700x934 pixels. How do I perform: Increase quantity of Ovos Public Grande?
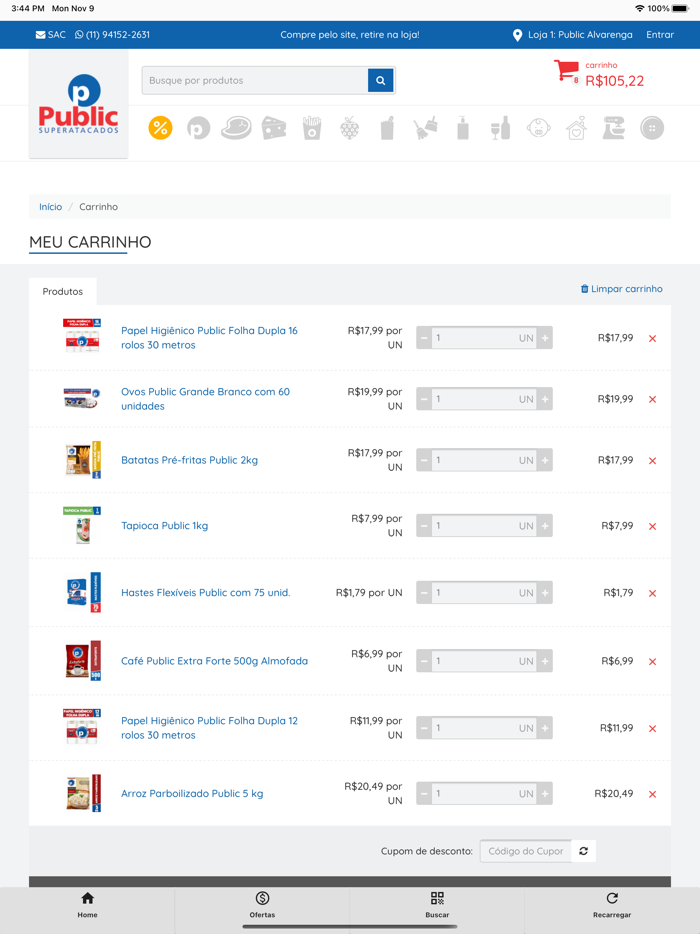click(545, 399)
